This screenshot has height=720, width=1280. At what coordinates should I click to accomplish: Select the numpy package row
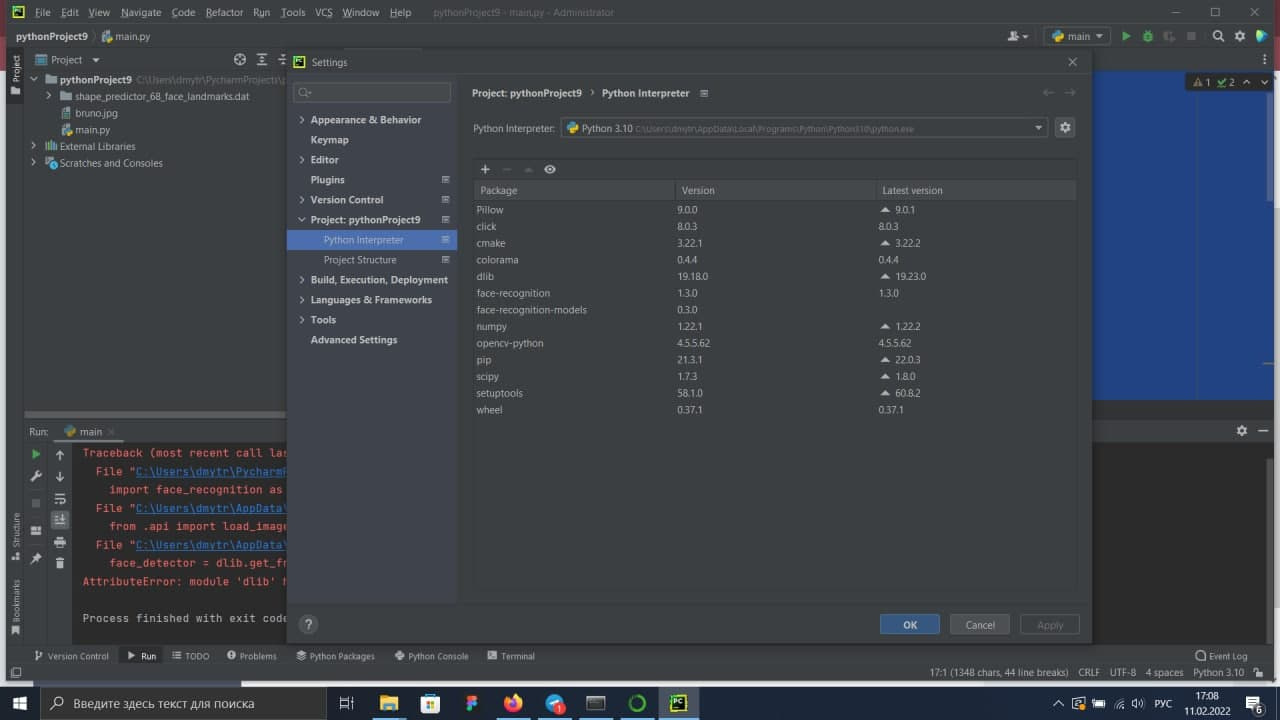[x=775, y=326]
